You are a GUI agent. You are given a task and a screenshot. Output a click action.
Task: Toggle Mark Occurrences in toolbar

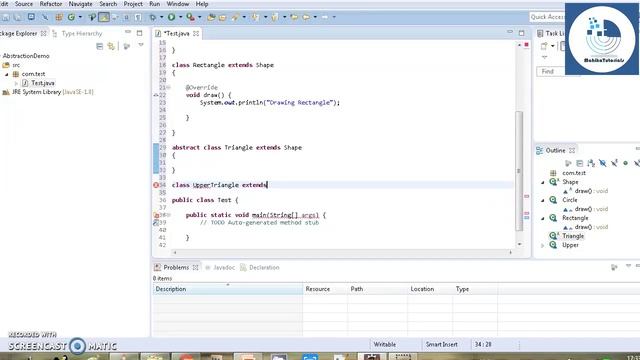click(x=104, y=17)
